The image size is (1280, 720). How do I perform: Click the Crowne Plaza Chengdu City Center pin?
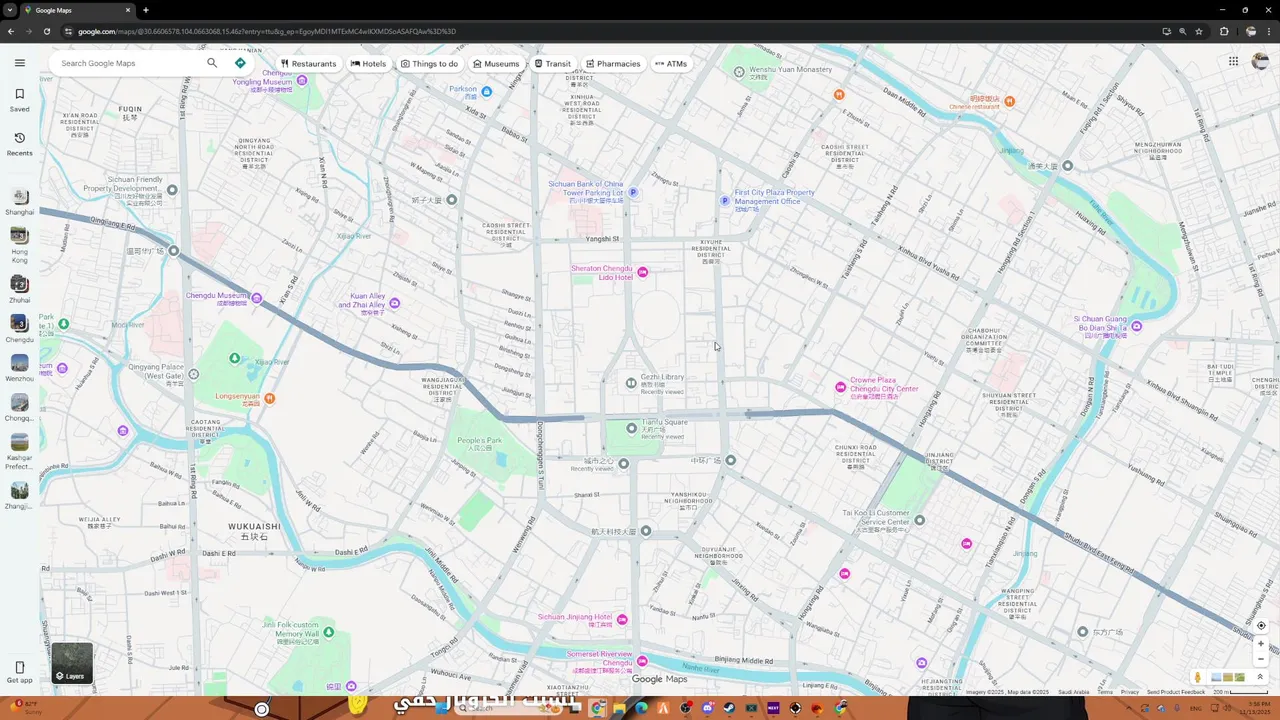pos(841,387)
